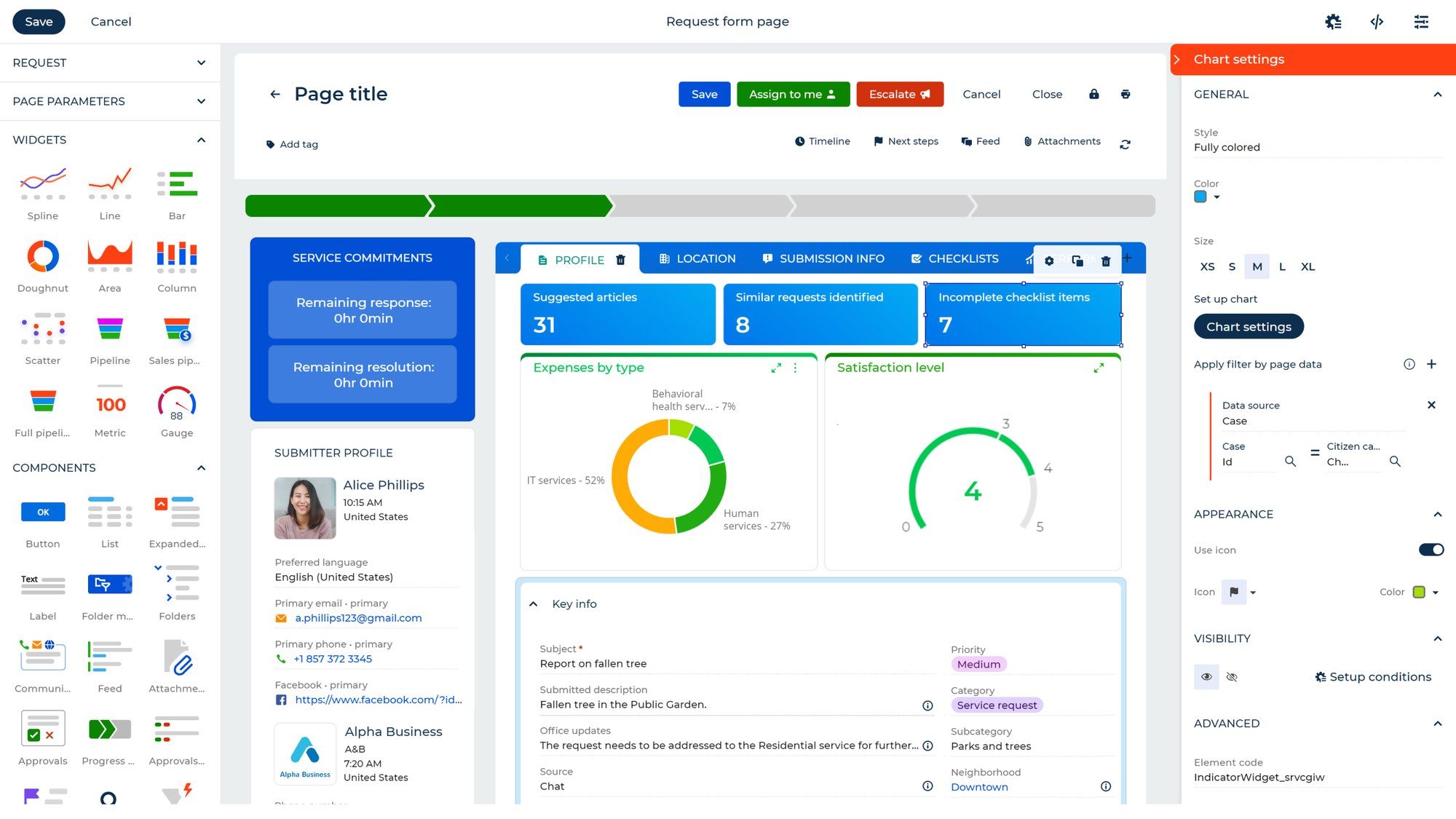This screenshot has height=819, width=1456.
Task: Expand the Expenses by type chart
Action: click(x=776, y=368)
